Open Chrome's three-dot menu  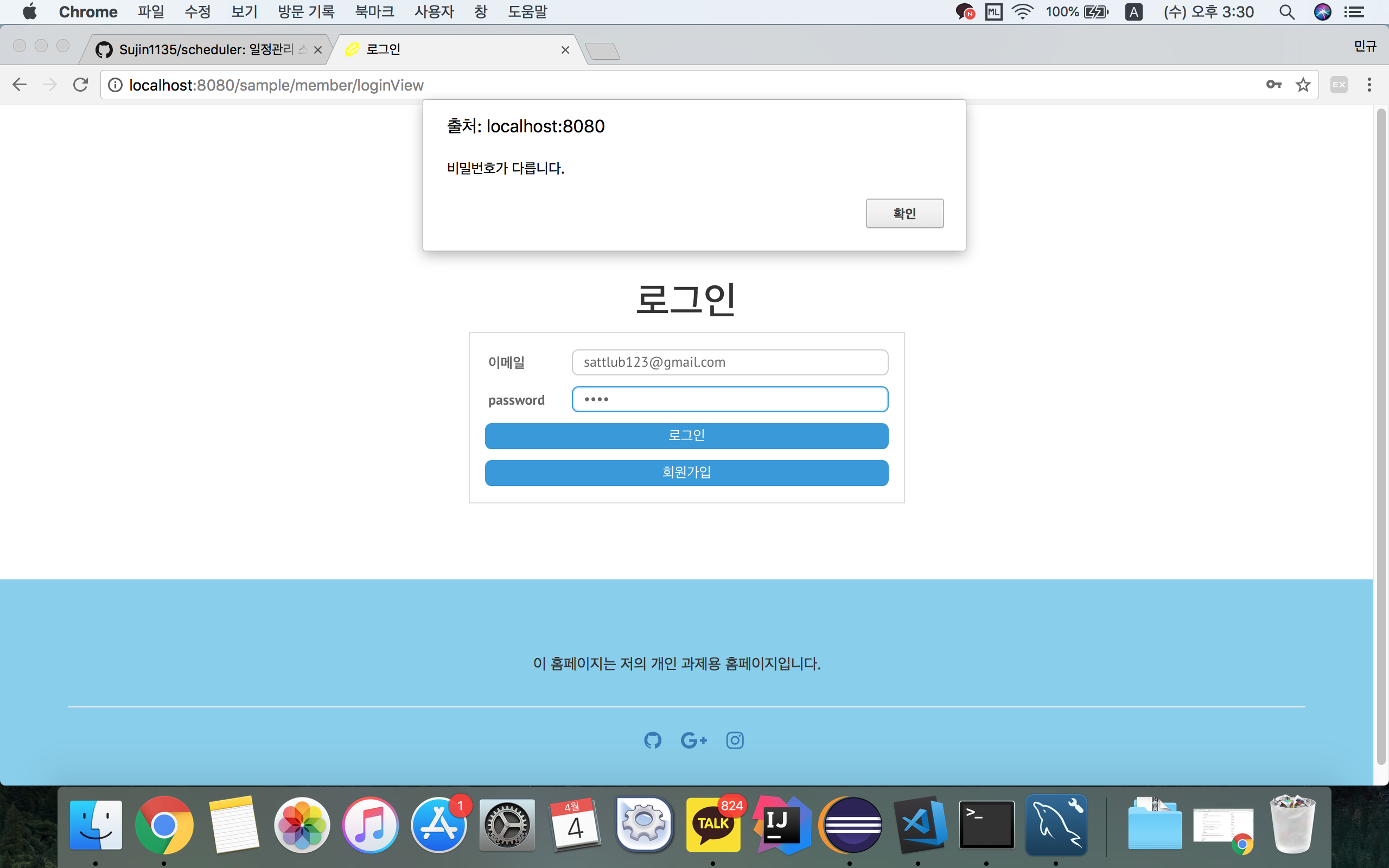(x=1369, y=85)
